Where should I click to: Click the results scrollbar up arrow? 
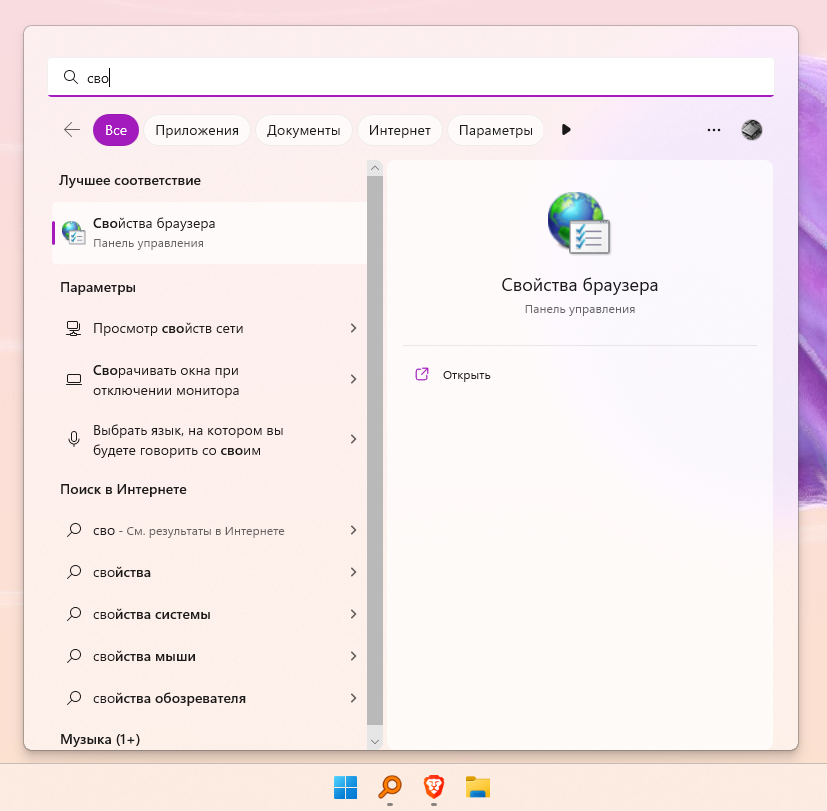click(375, 168)
